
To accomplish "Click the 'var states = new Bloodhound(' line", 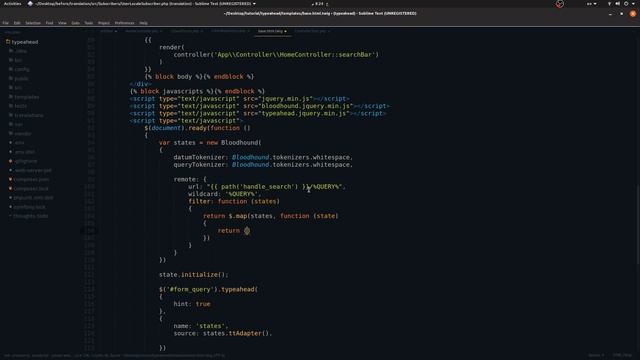I will tap(210, 142).
